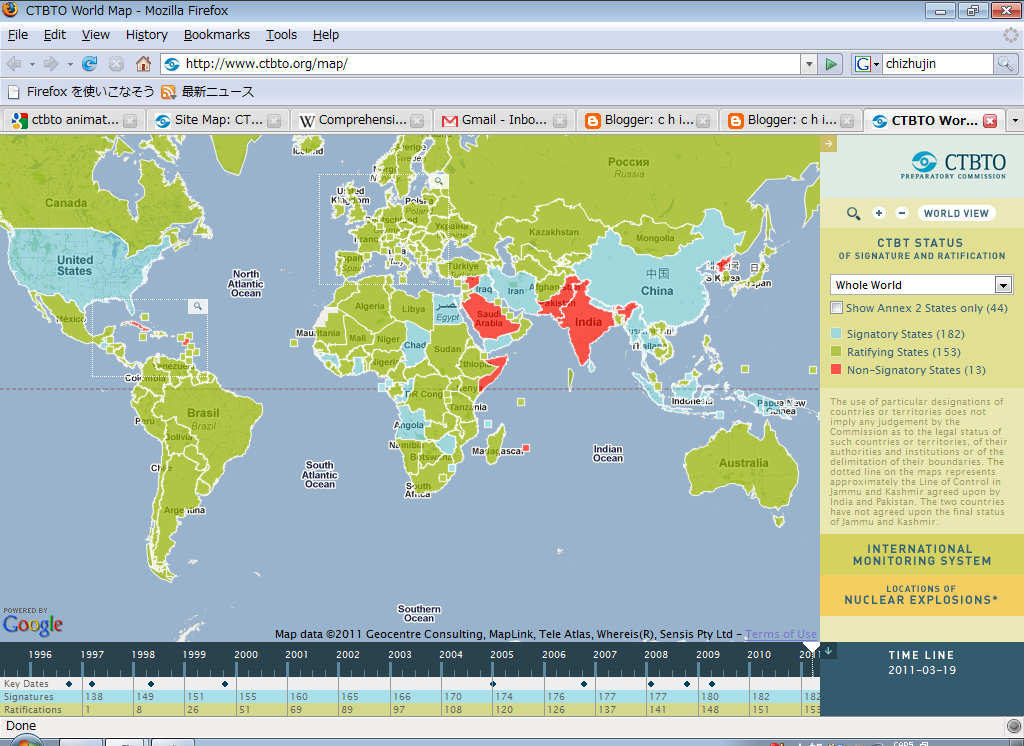1024x746 pixels.
Task: Click the 2005 key date diamond marker
Action: click(493, 684)
